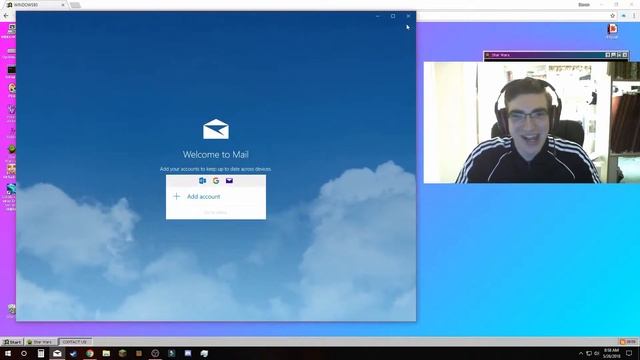Open the taskbar clock and date
Image resolution: width=640 pixels, height=360 pixels.
[x=611, y=353]
